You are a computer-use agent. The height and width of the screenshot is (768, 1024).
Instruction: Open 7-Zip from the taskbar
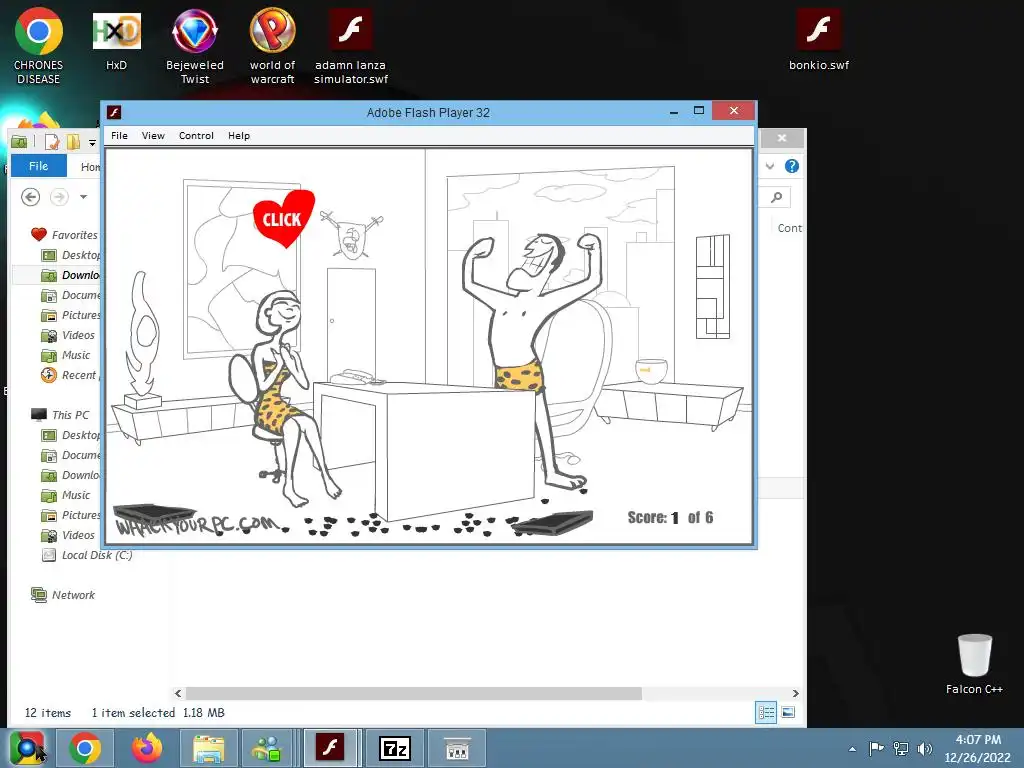tap(395, 748)
